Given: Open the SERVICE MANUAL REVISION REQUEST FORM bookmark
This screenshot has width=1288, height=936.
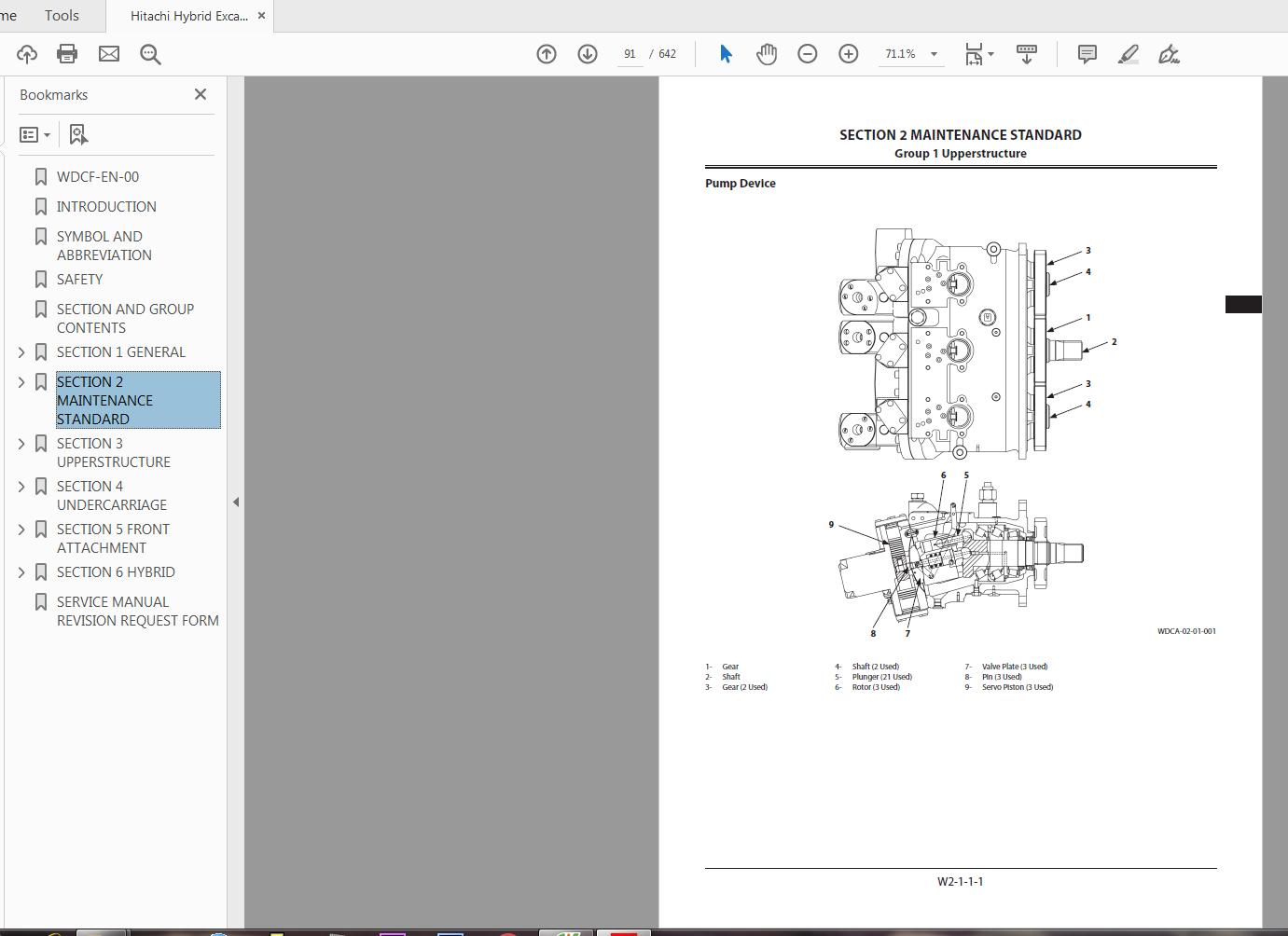Looking at the screenshot, I should pos(135,611).
